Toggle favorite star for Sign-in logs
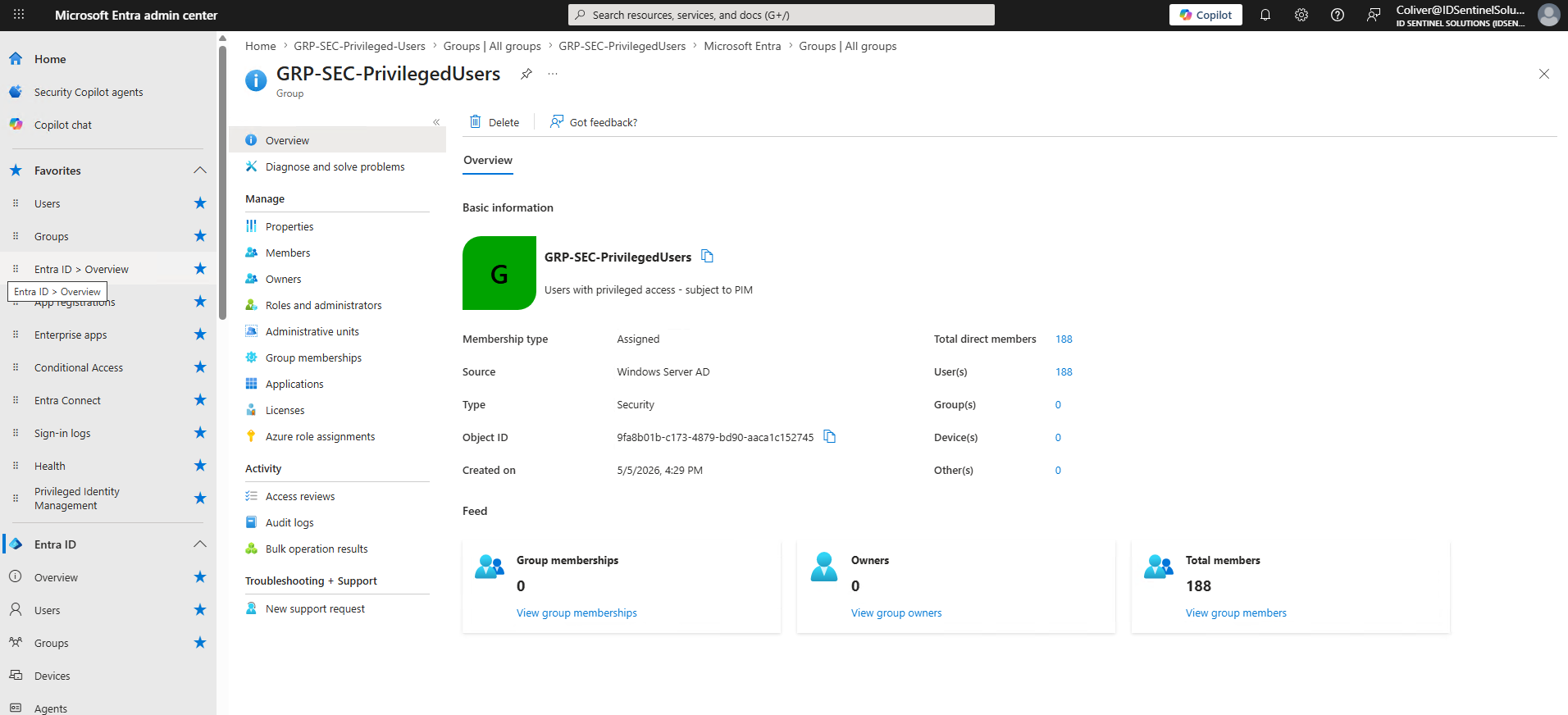1568x715 pixels. (200, 433)
